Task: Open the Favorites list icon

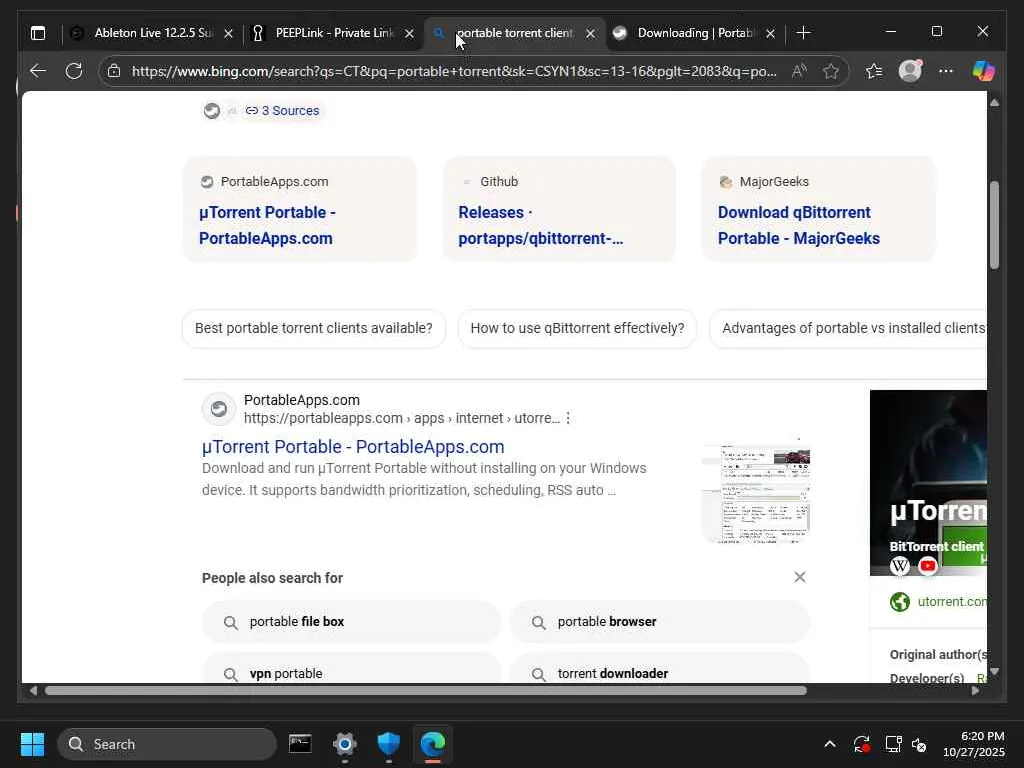Action: pos(874,71)
